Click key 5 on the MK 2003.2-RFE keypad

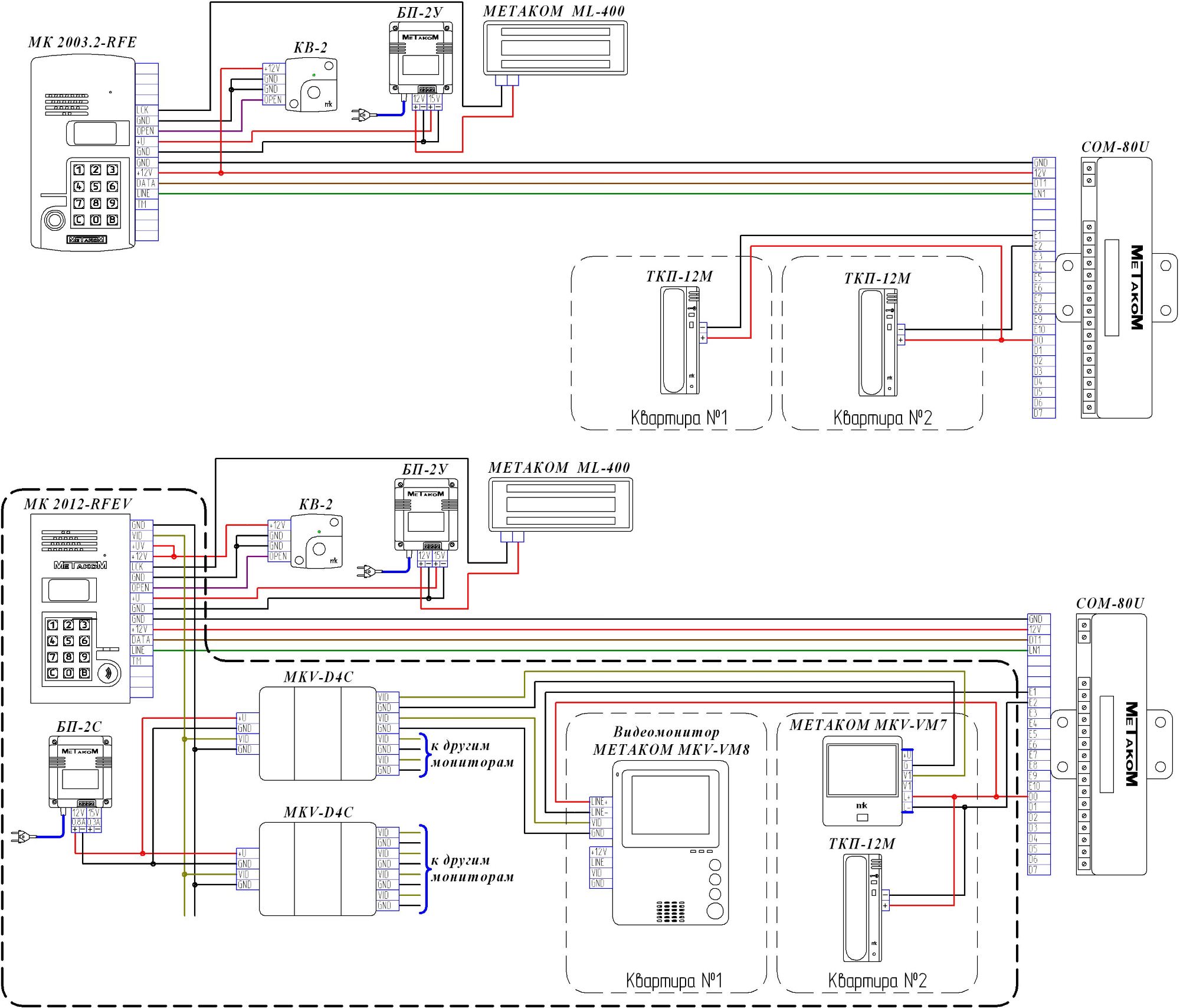point(95,186)
